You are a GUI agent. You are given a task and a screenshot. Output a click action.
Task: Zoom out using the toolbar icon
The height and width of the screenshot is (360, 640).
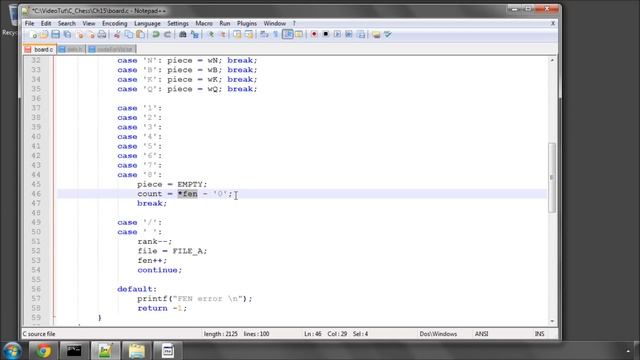click(x=222, y=35)
